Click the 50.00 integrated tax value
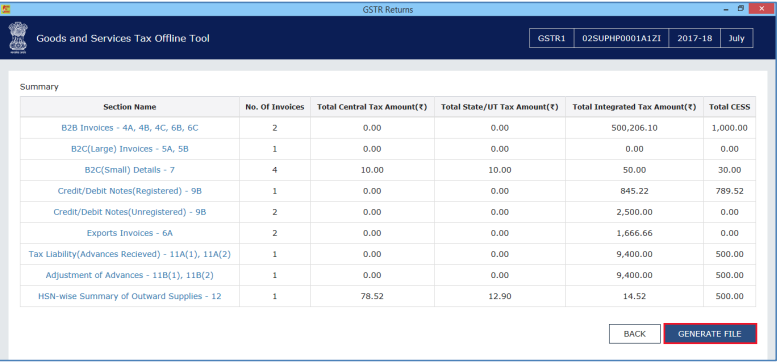 (x=634, y=170)
